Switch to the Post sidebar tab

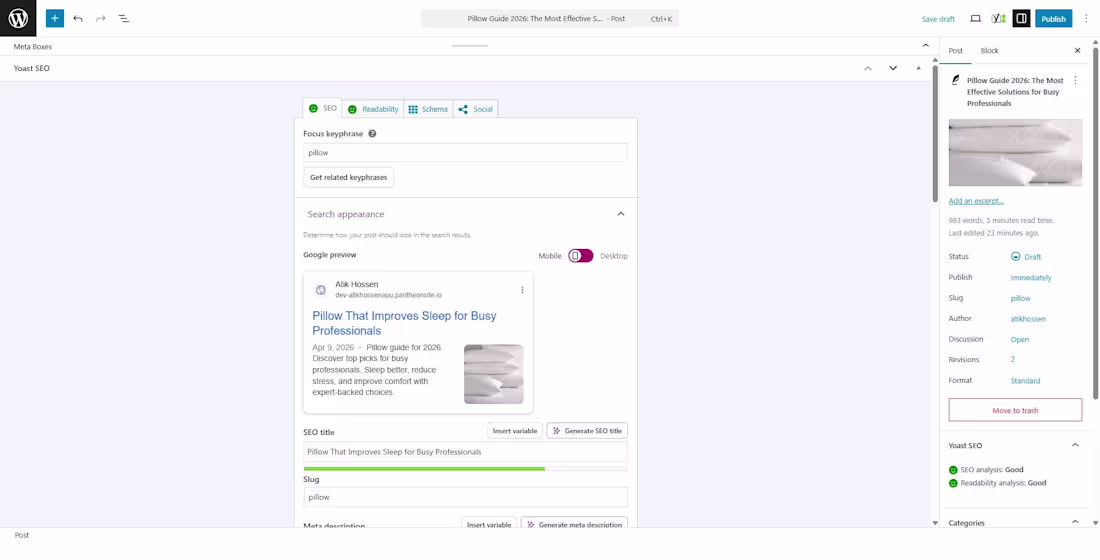tap(955, 51)
